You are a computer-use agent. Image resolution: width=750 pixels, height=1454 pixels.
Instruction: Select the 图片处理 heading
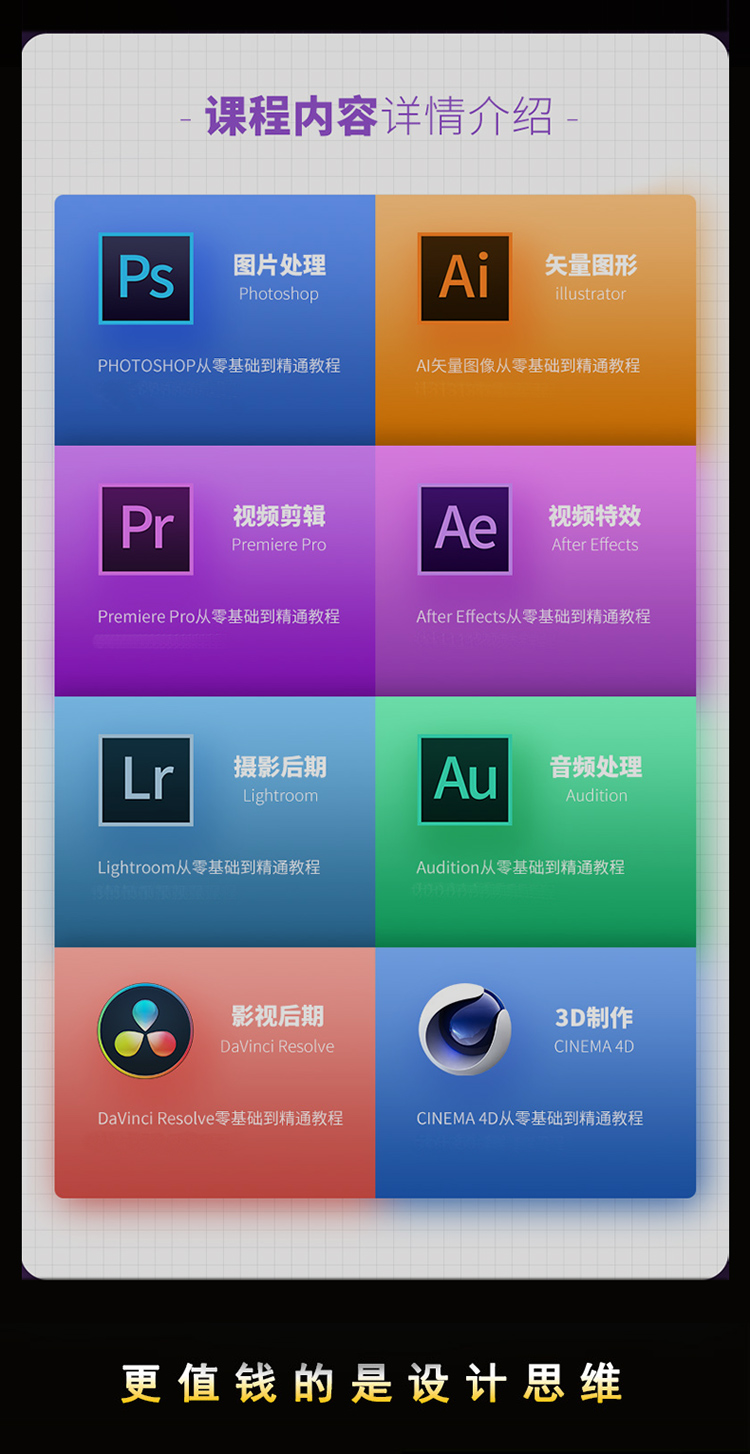pos(279,265)
